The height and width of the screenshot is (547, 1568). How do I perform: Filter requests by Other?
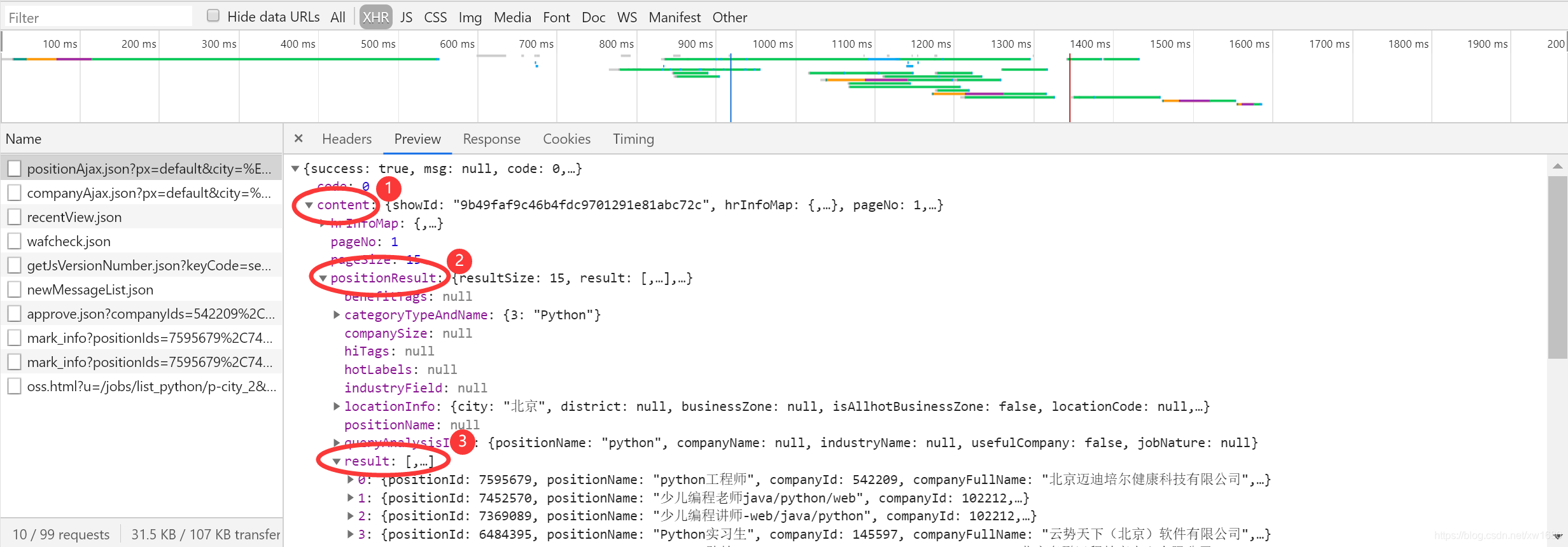[729, 17]
